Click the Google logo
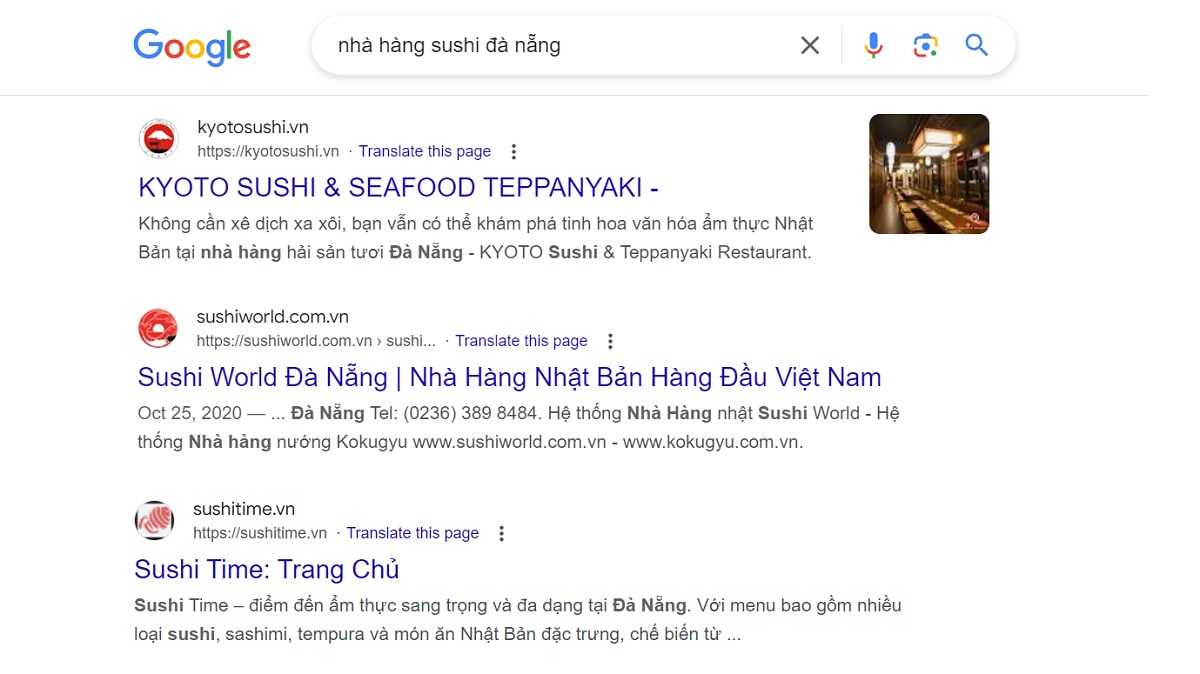This screenshot has width=1200, height=674. coord(192,46)
